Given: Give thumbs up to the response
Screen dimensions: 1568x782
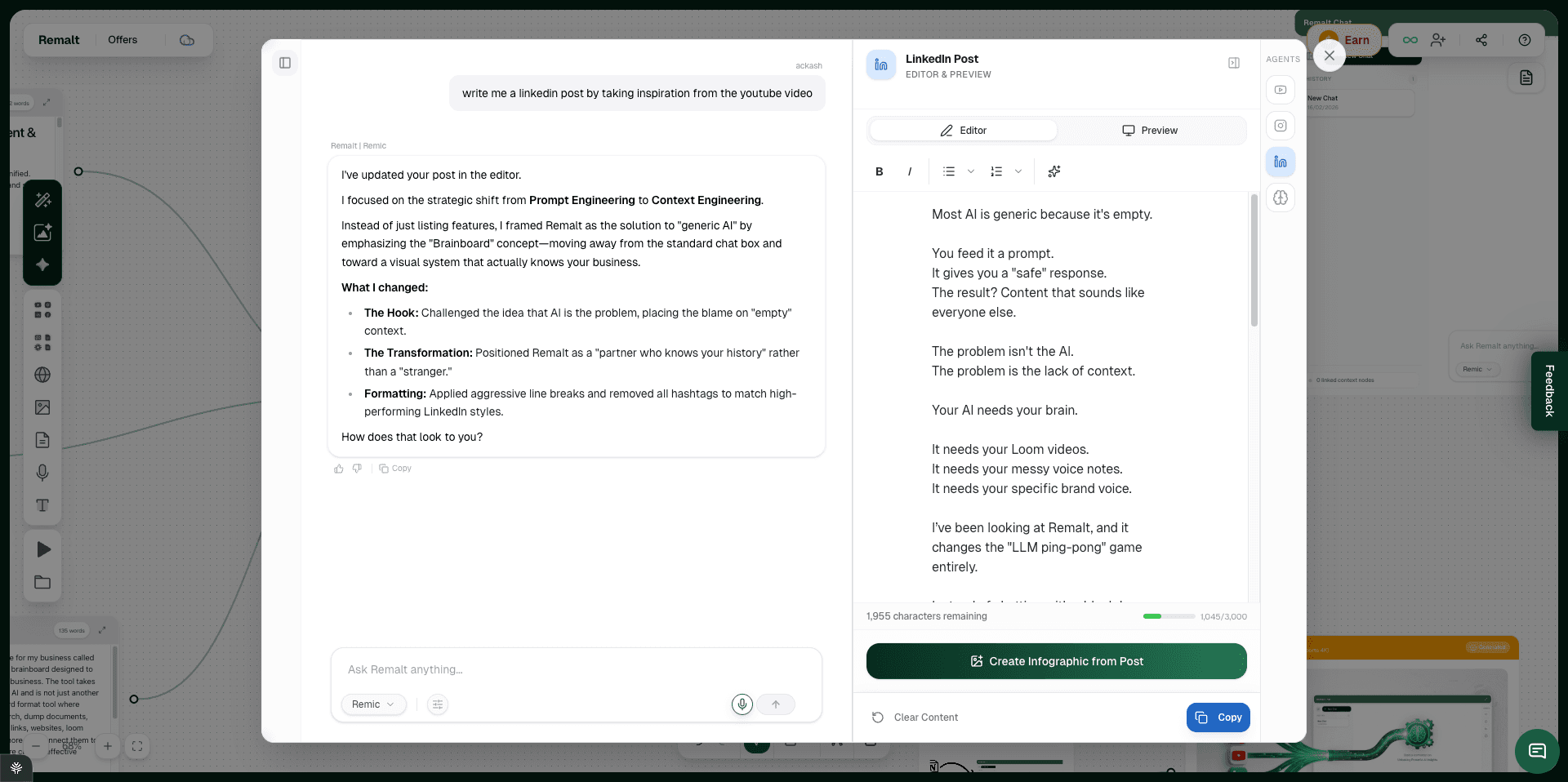Looking at the screenshot, I should click(339, 469).
